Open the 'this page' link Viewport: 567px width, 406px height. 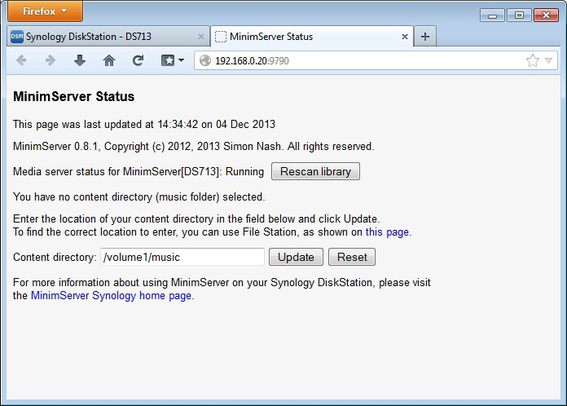click(x=387, y=232)
